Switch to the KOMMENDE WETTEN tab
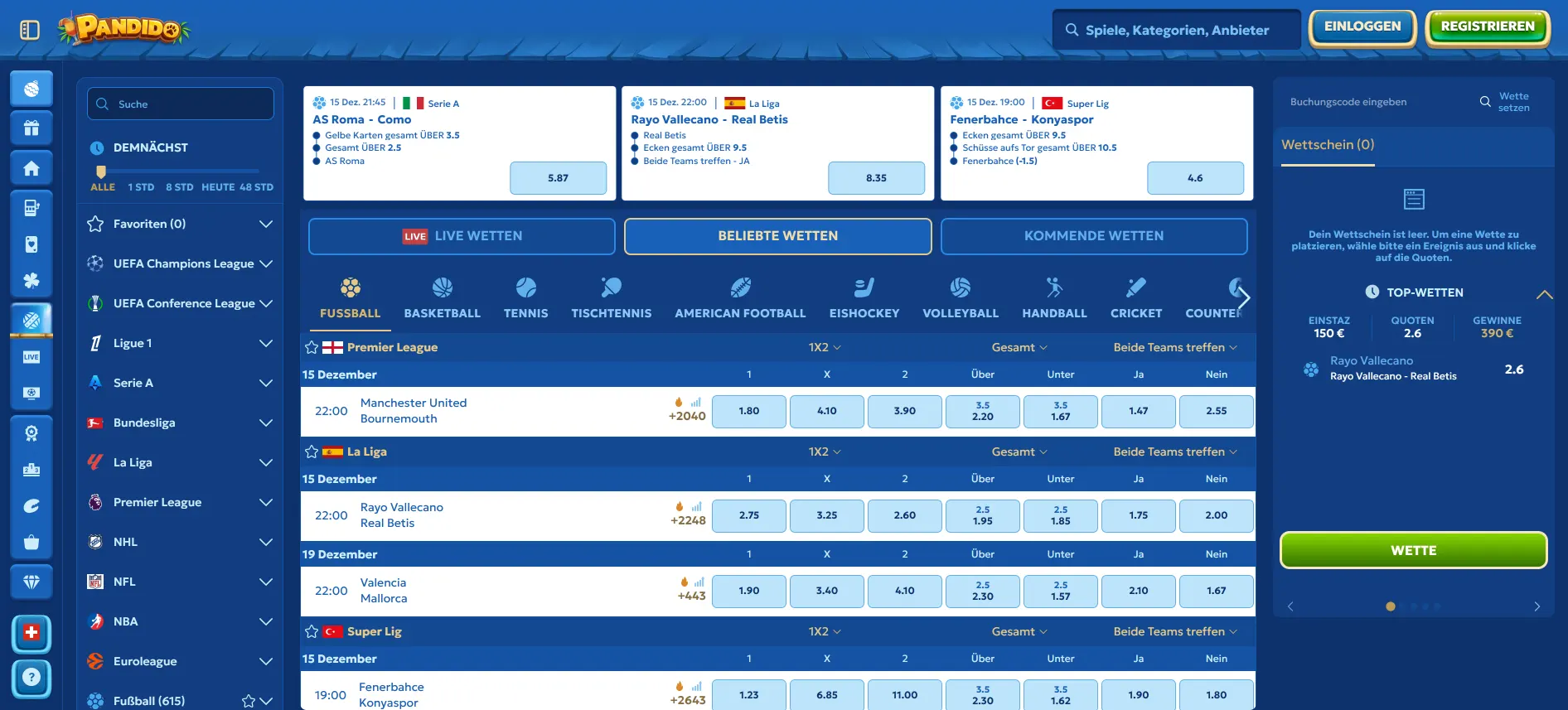Screen dimensions: 1568x710 pyautogui.click(x=1093, y=236)
